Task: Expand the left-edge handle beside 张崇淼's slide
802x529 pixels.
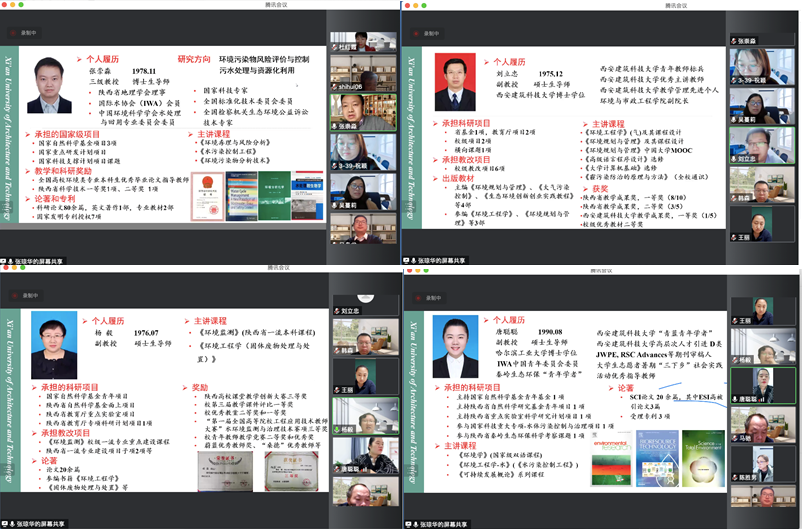Action: pos(3,139)
